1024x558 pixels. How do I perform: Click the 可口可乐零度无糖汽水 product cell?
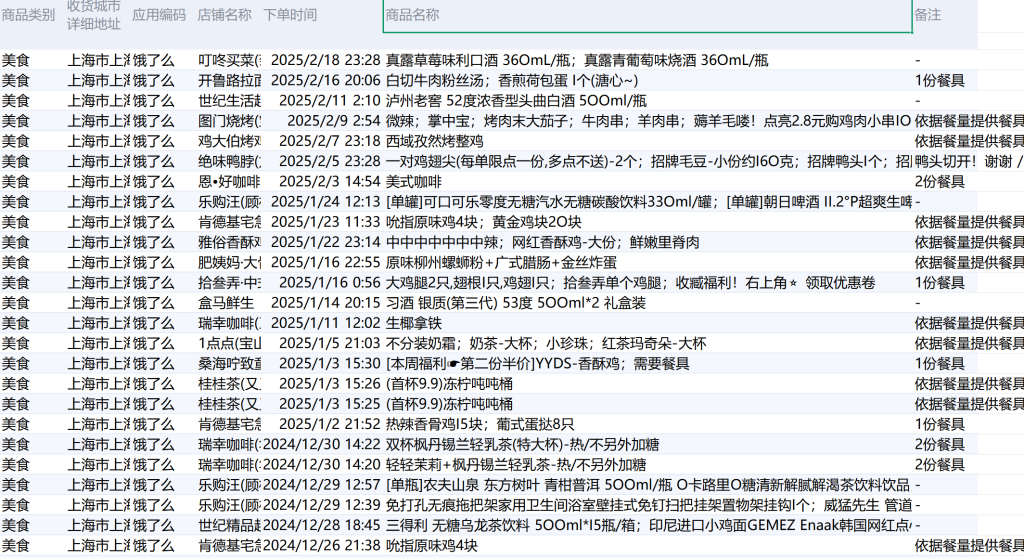pos(647,202)
